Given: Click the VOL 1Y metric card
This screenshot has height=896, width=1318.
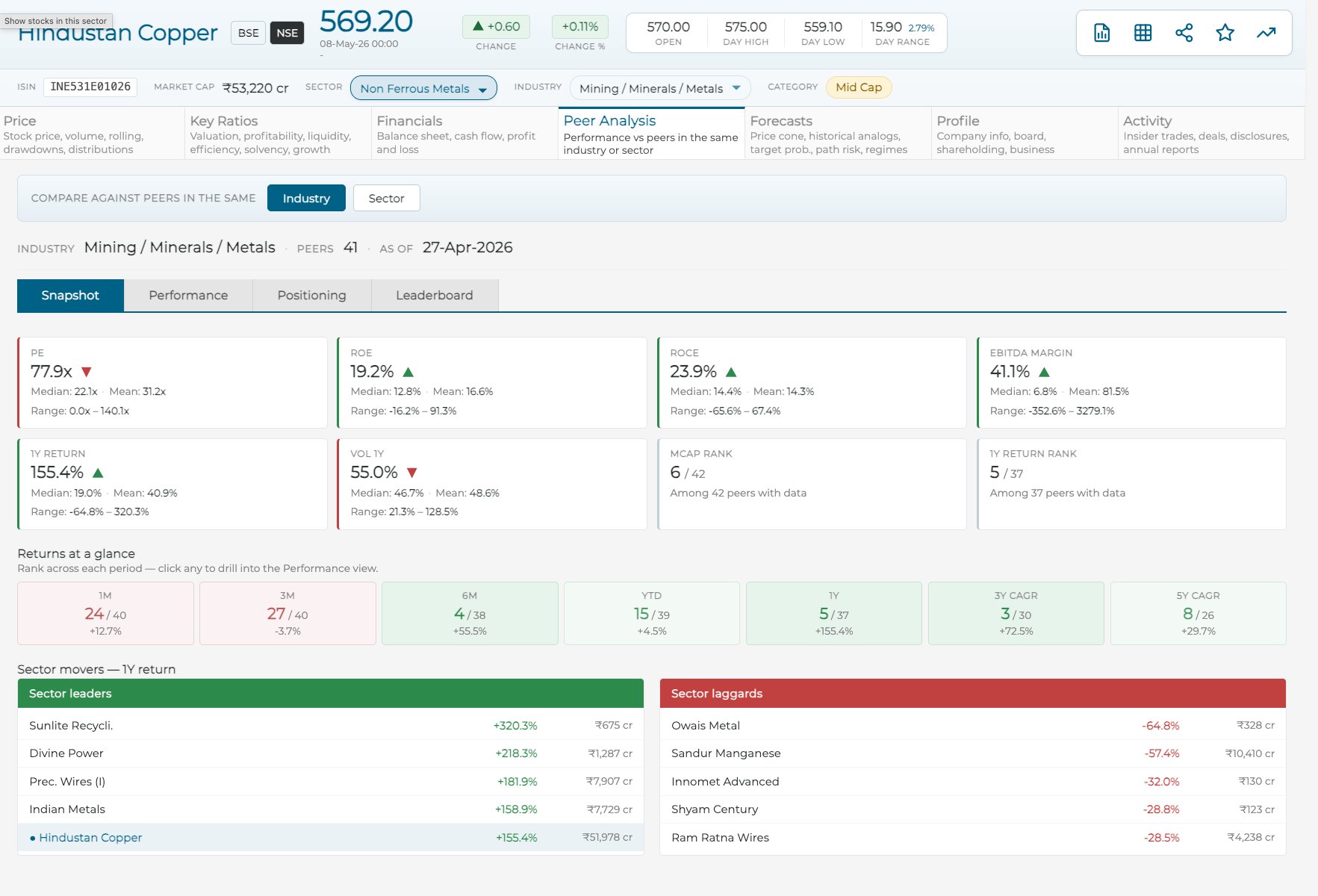Looking at the screenshot, I should click(x=492, y=484).
